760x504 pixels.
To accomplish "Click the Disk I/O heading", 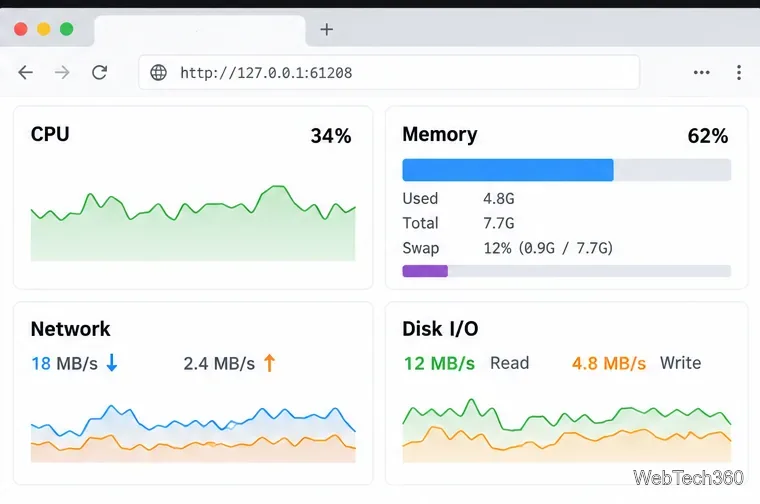I will (440, 329).
